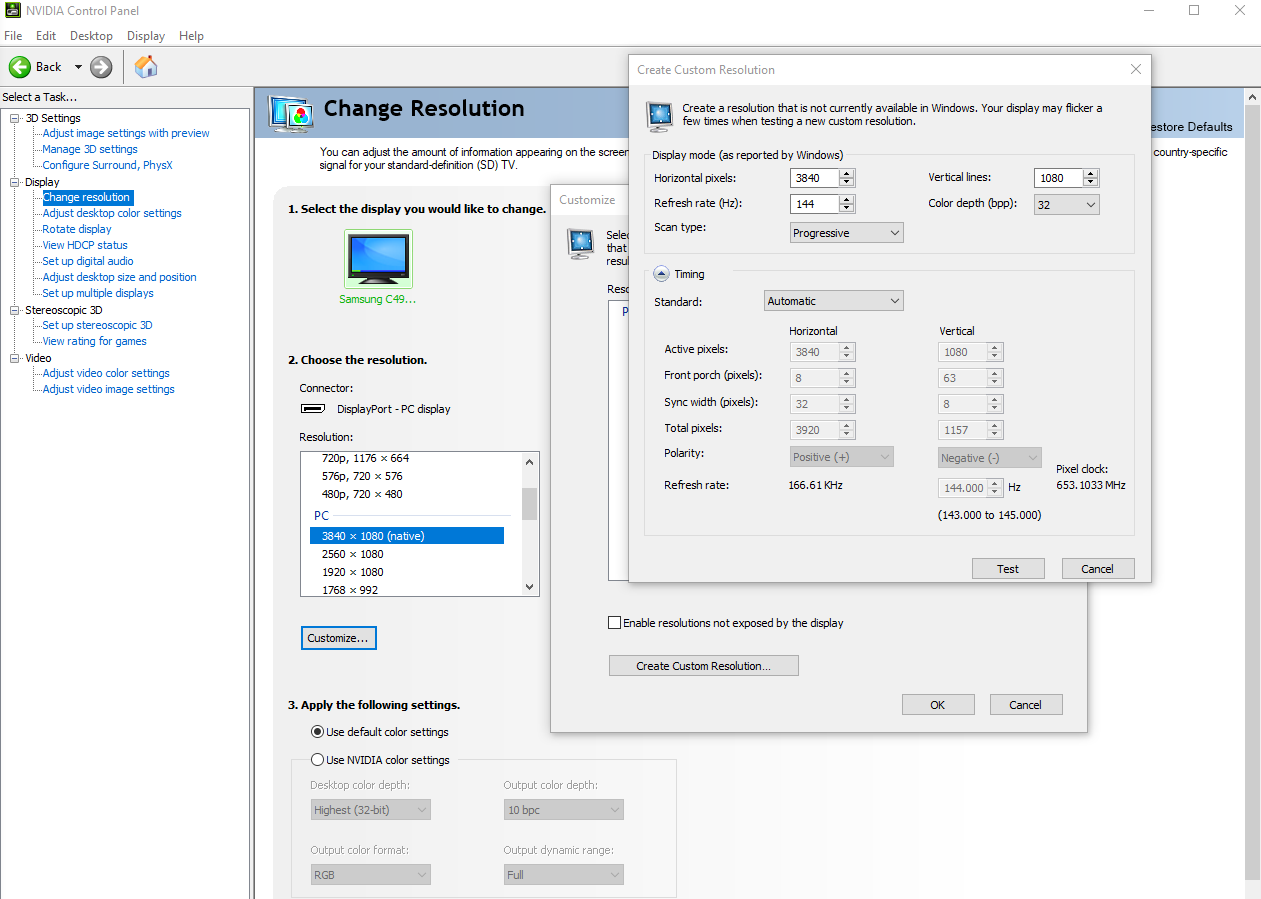Viewport: 1261px width, 899px height.
Task: Select 3840 × 1080 (native) resolution
Action: [407, 536]
